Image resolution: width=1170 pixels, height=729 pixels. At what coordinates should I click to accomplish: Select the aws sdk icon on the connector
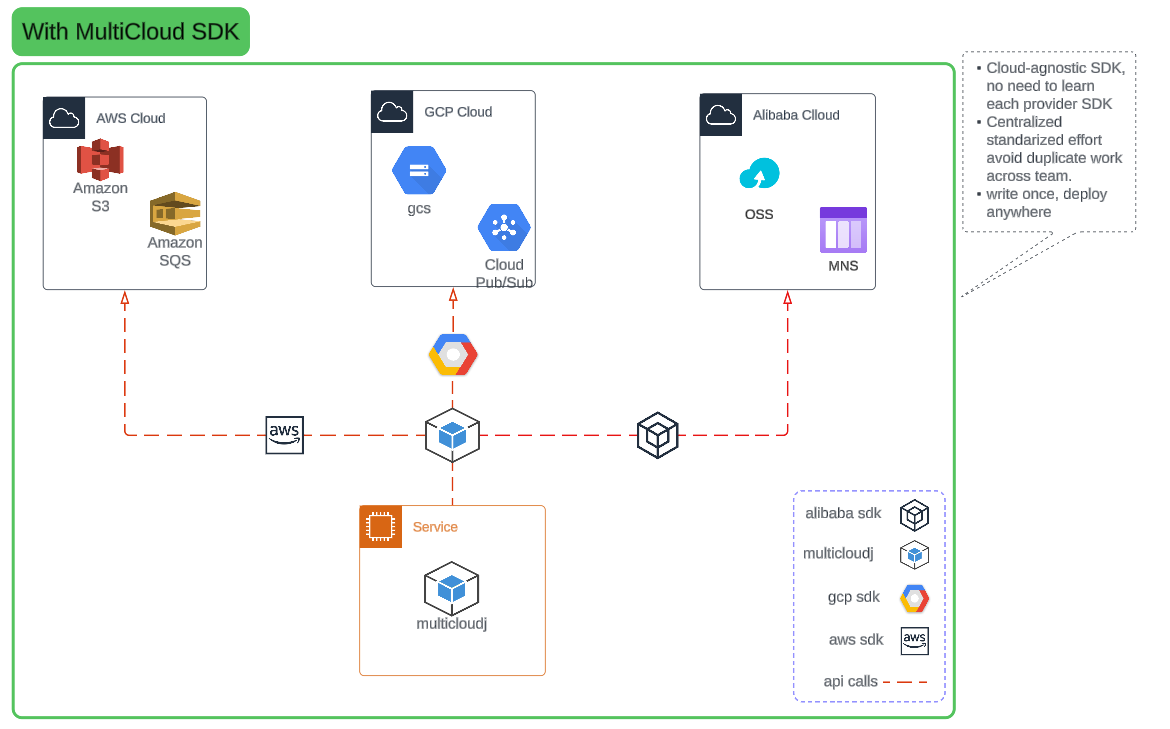click(x=284, y=434)
